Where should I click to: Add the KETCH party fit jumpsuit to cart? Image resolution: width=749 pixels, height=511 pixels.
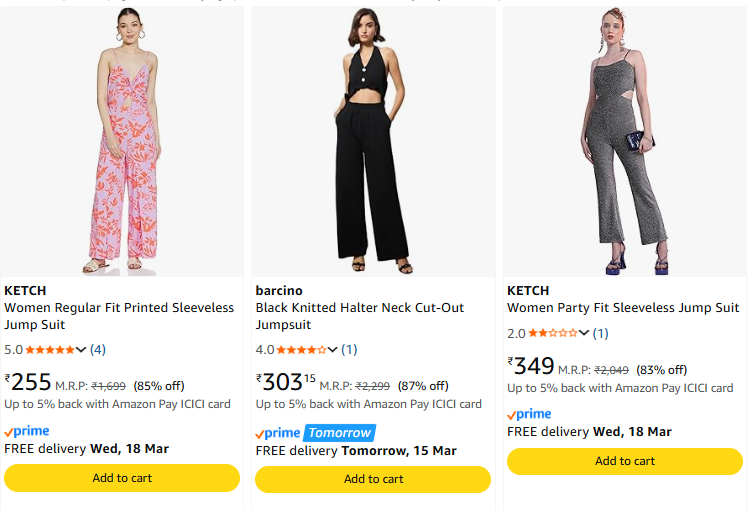click(x=625, y=461)
